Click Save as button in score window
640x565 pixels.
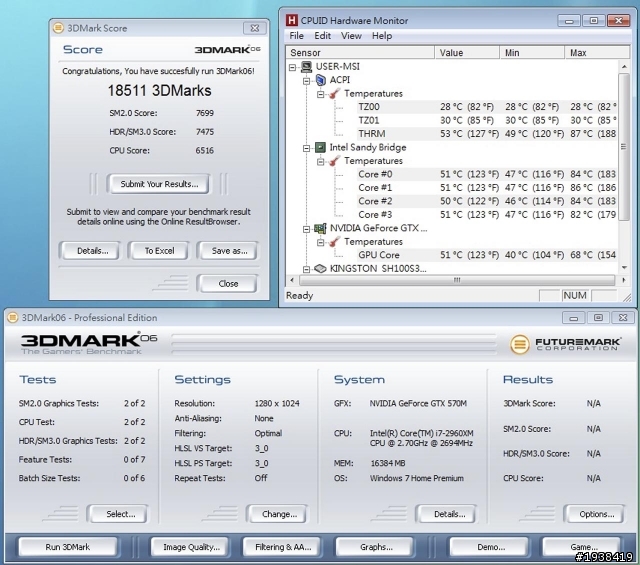pyautogui.click(x=227, y=251)
